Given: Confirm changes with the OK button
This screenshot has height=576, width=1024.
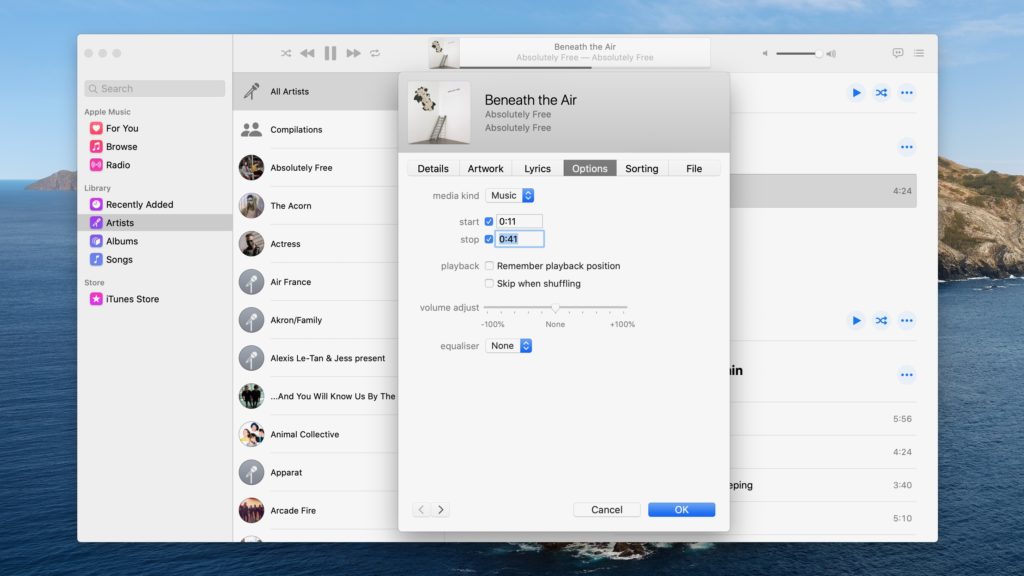Looking at the screenshot, I should [x=681, y=510].
